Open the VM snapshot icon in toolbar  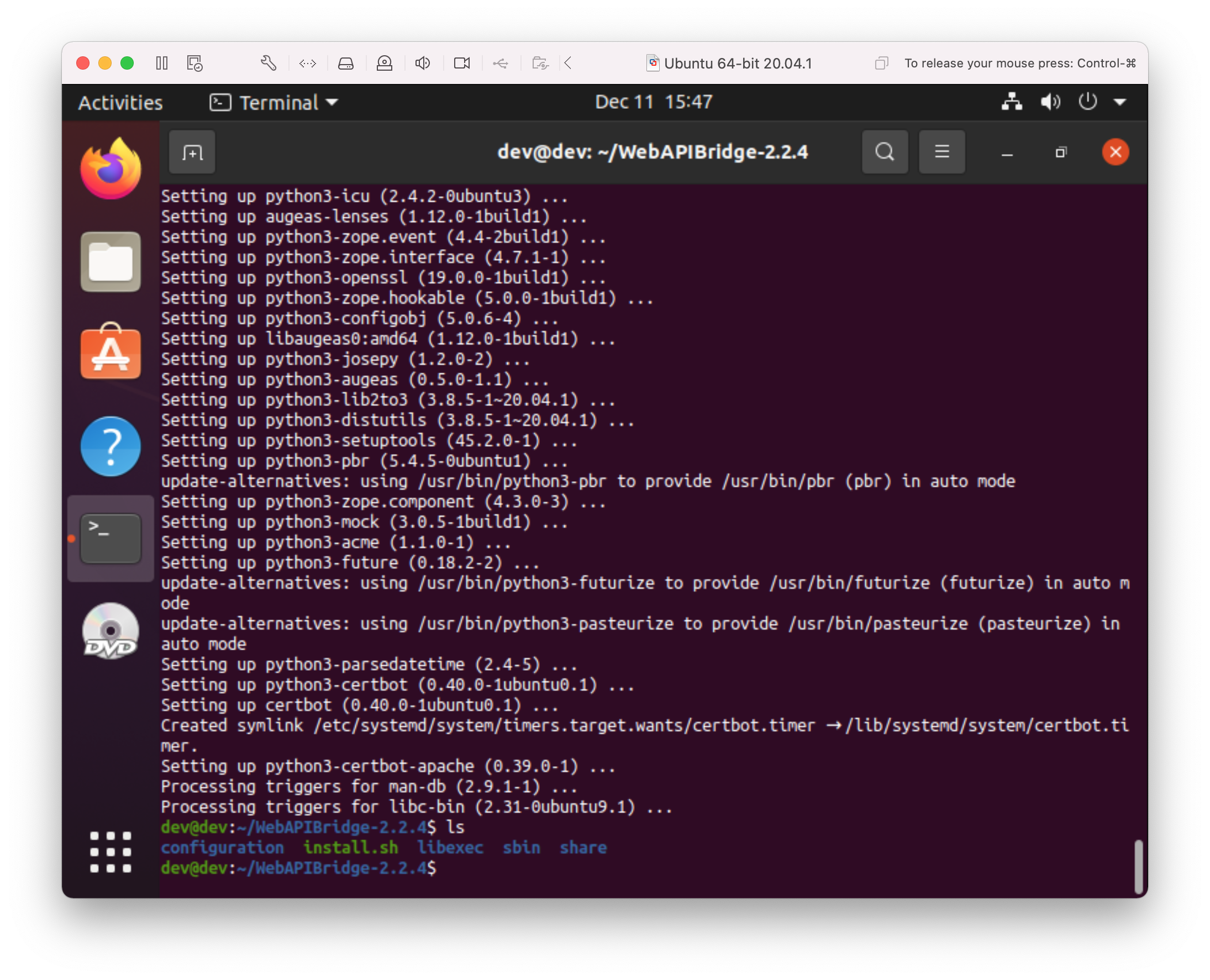tap(195, 63)
